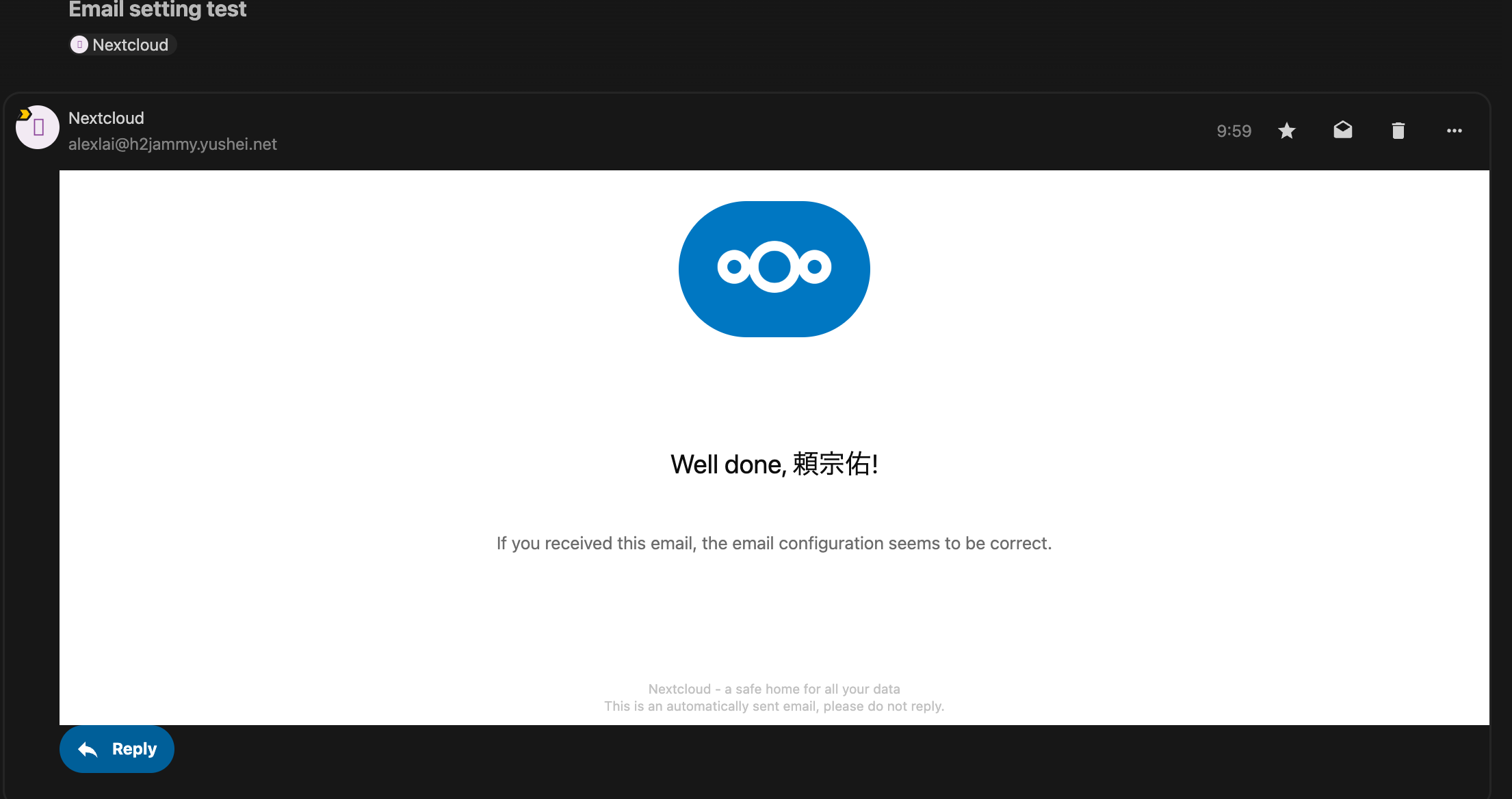The width and height of the screenshot is (1512, 799).
Task: Click the star/favorite icon
Action: 1288,130
